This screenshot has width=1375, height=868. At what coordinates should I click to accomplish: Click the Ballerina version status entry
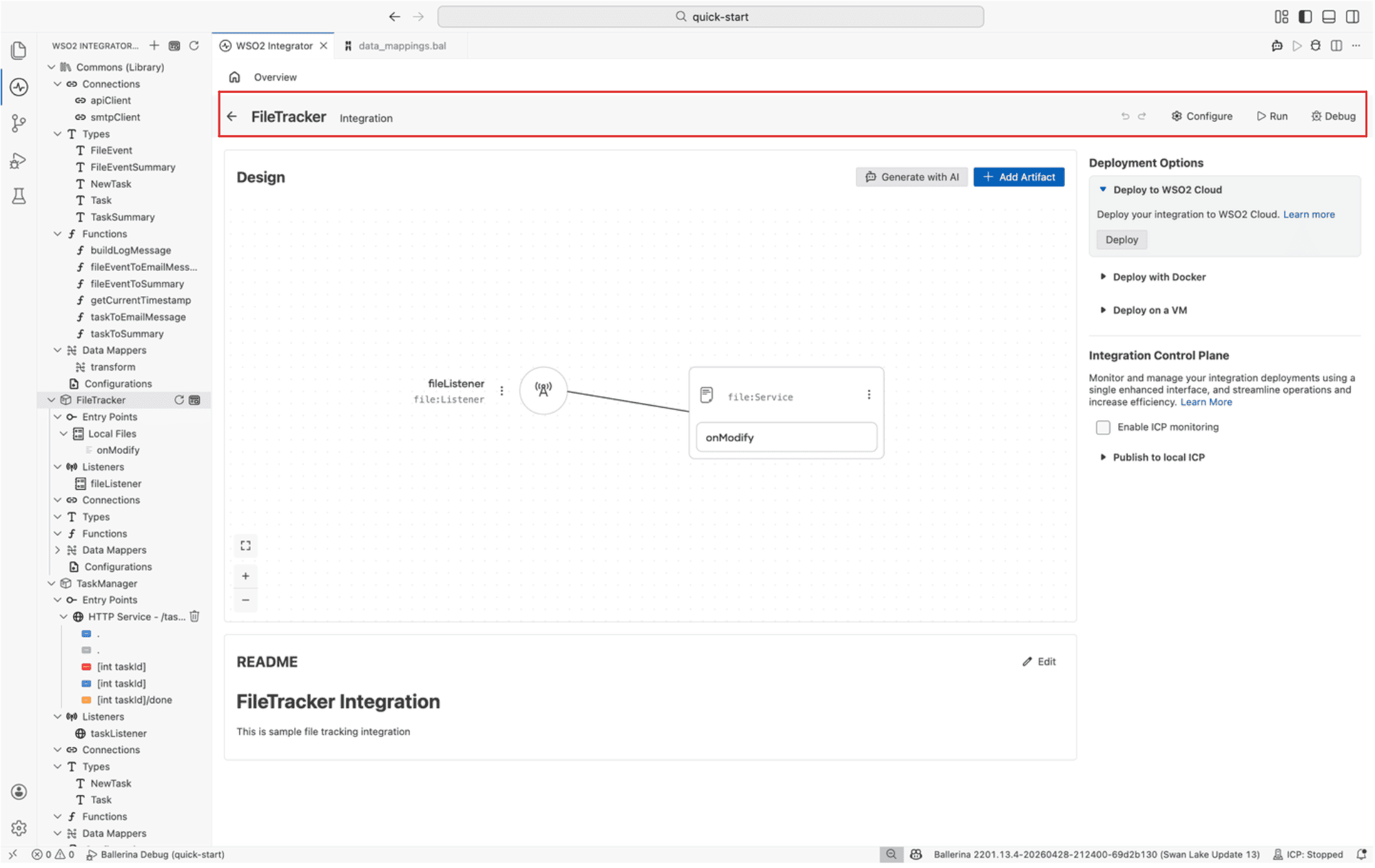tap(1097, 854)
